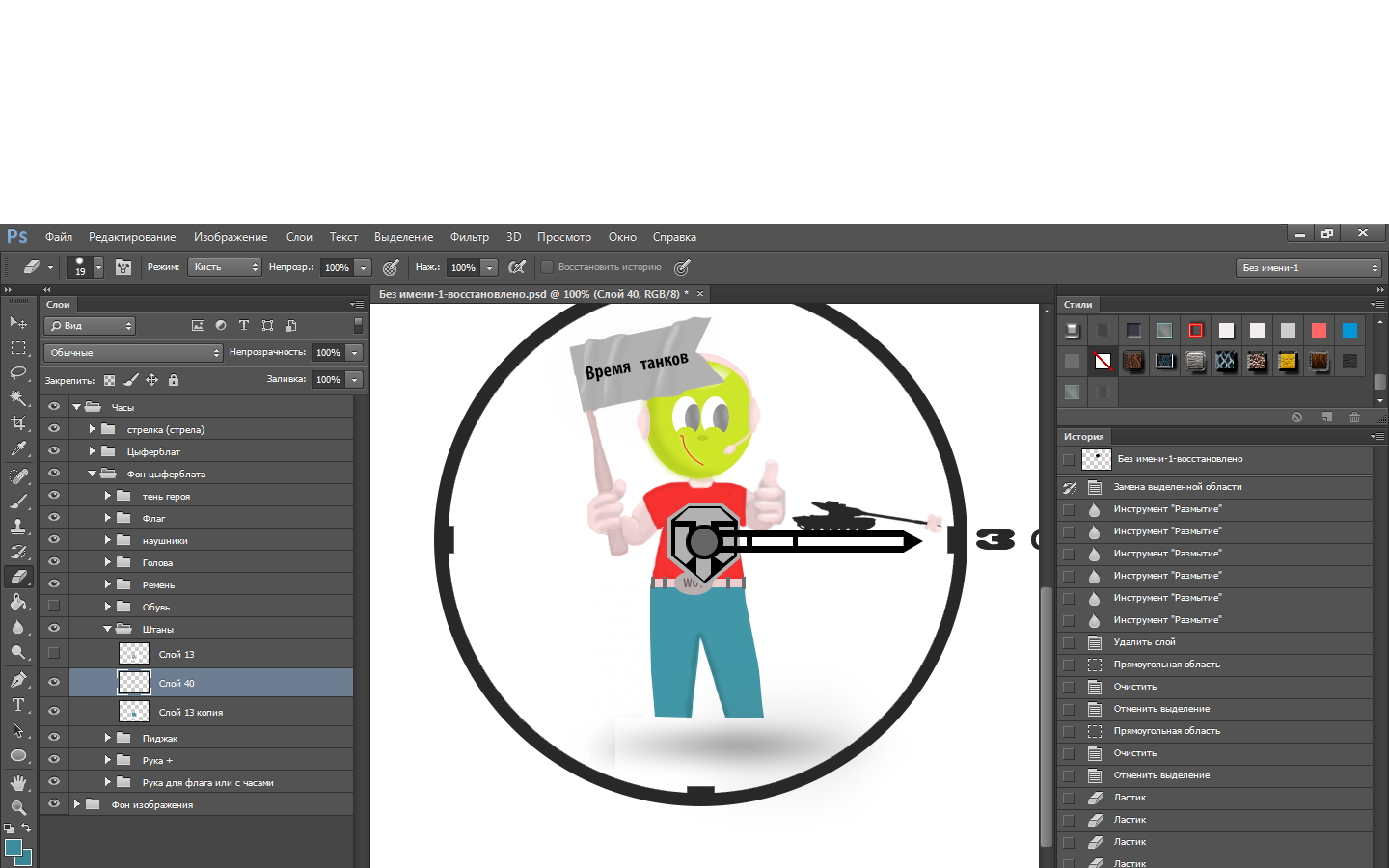Open the workspace dropdown Без имени-1
This screenshot has width=1389, height=868.
coord(1310,267)
